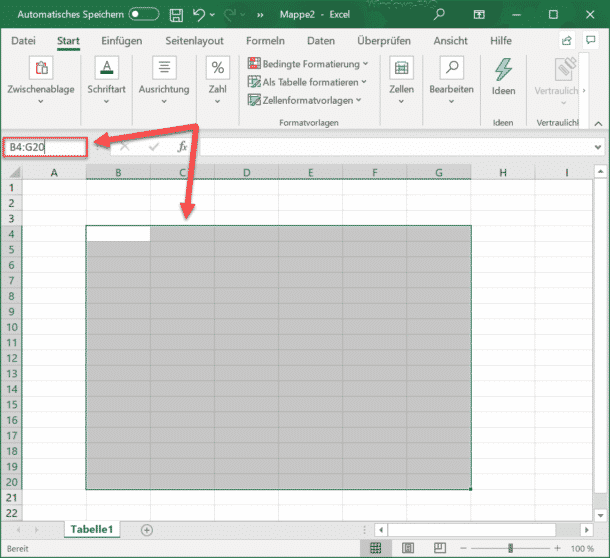Open the Schriftart font group

click(107, 69)
